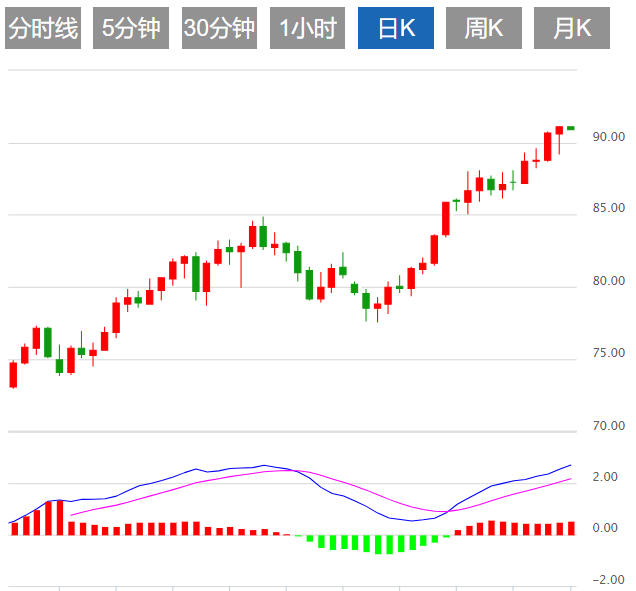Click the 70.00 price axis label
Viewport: 636px width, 591px height.
tap(608, 426)
